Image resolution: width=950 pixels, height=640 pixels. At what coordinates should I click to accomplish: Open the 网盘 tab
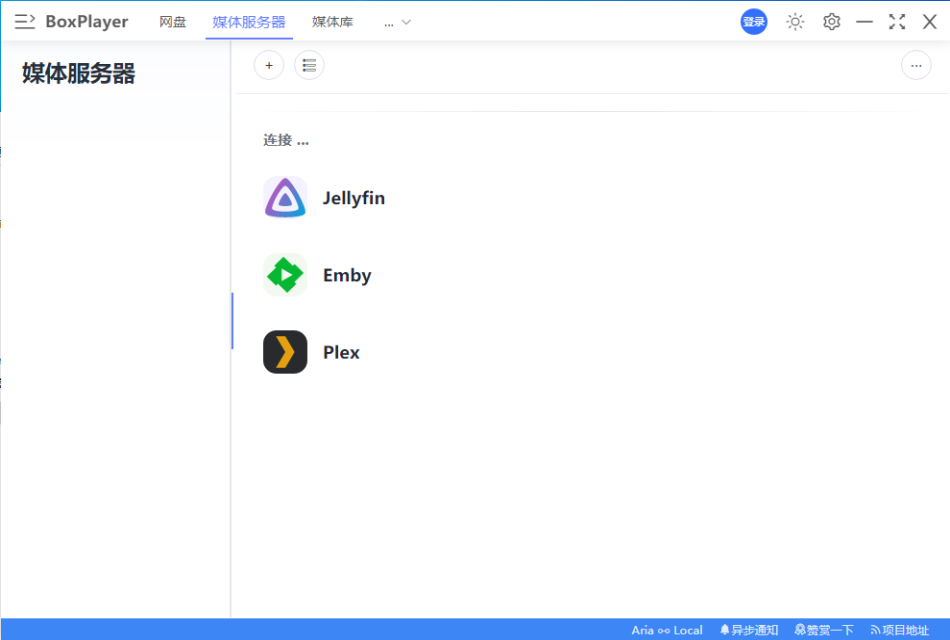[173, 22]
